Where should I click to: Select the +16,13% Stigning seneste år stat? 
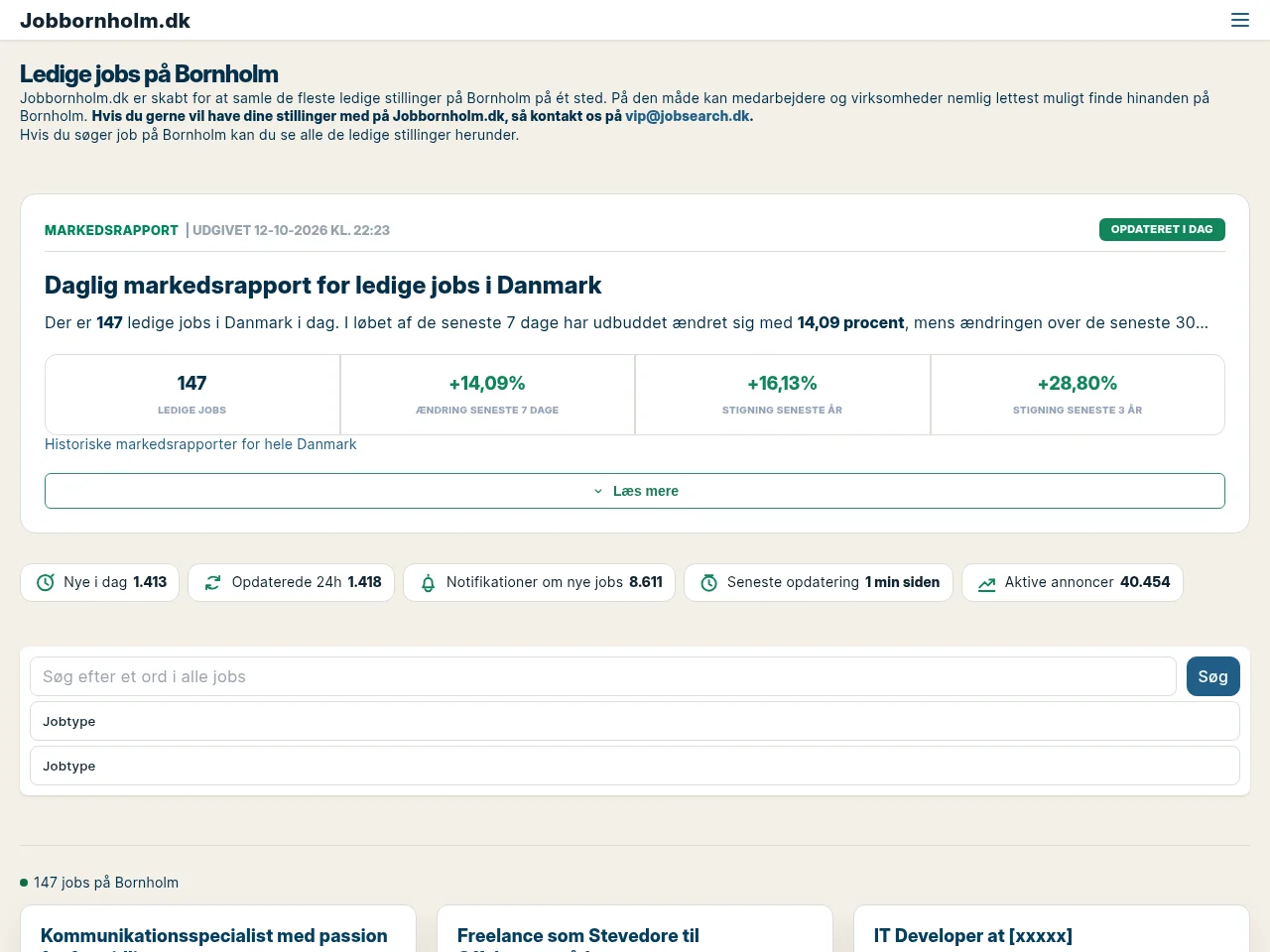pos(783,395)
